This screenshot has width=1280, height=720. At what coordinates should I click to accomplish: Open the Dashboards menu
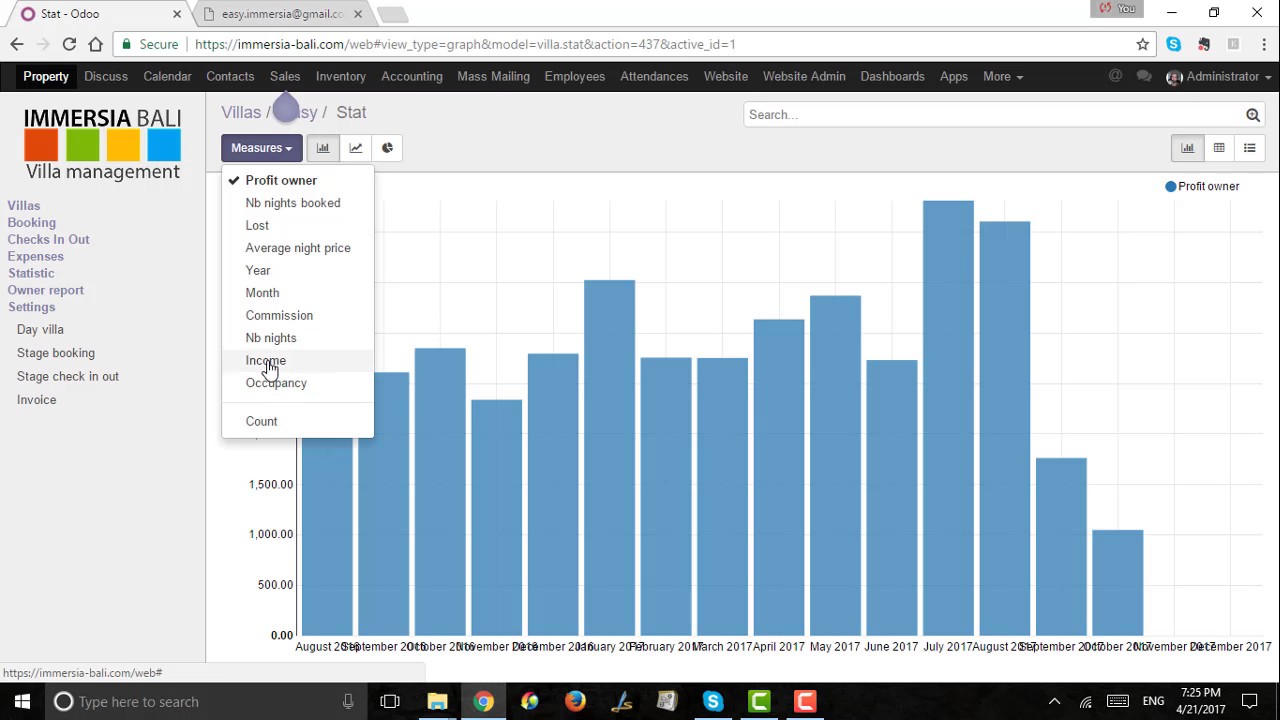tap(892, 76)
